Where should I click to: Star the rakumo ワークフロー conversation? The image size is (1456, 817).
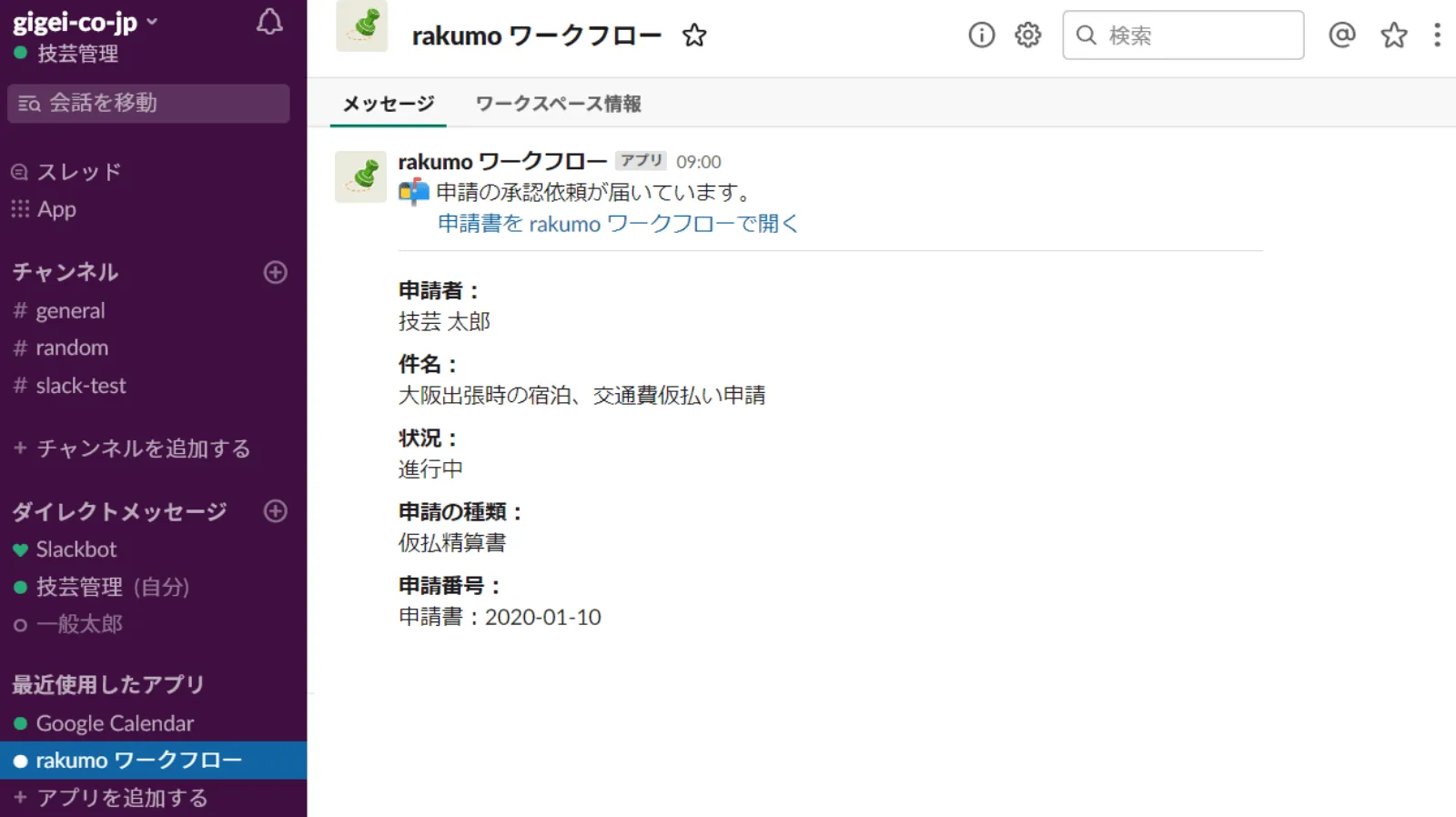[694, 35]
